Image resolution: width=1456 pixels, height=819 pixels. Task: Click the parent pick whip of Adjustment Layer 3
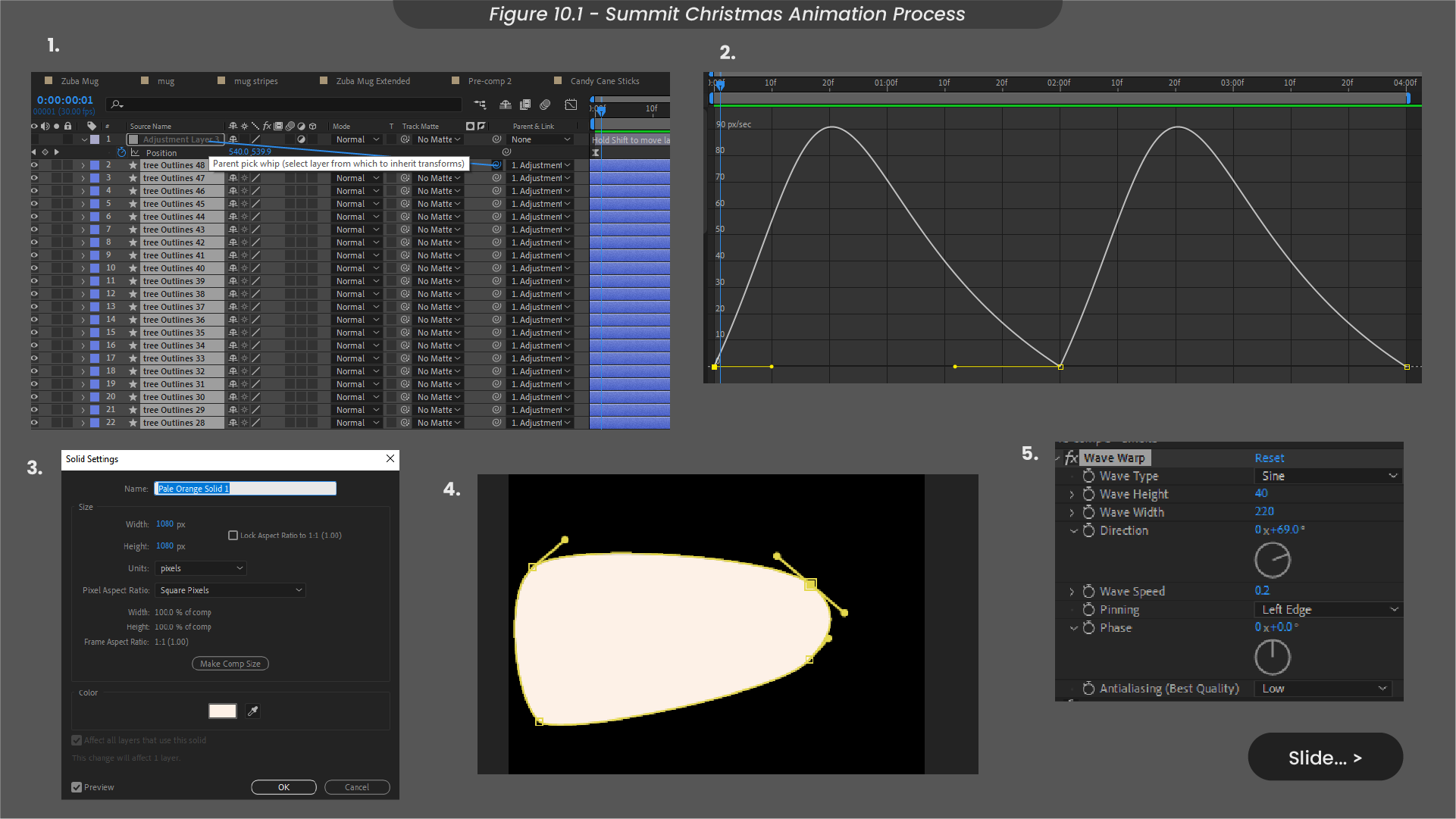496,139
